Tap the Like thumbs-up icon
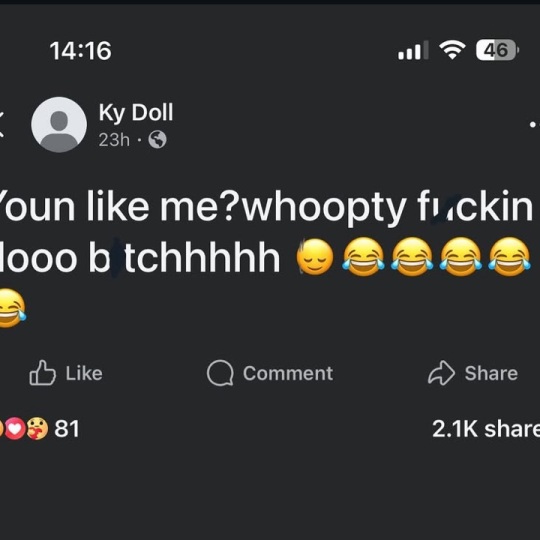540x540 pixels. [x=42, y=373]
